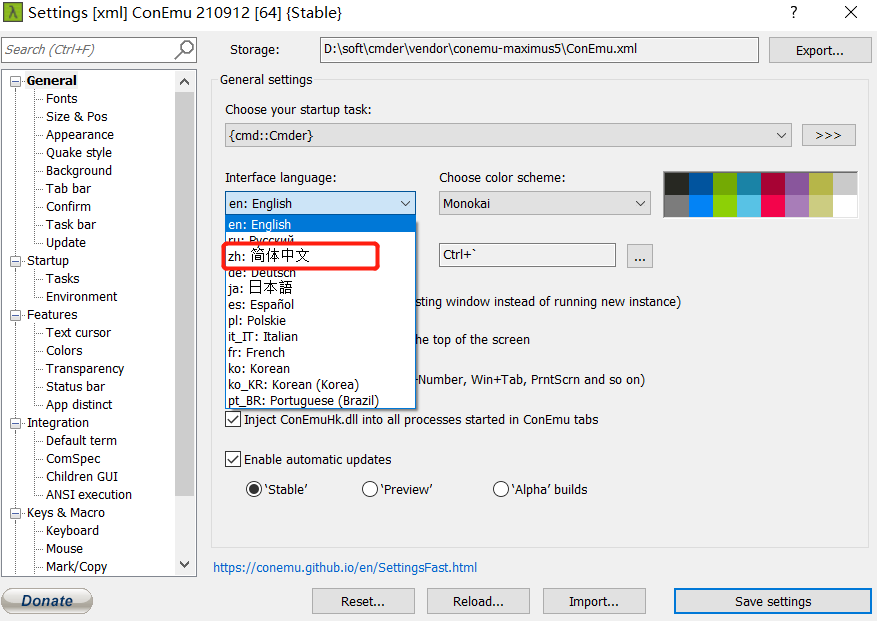
Task: Open the ANSI execution settings page
Action: pyautogui.click(x=89, y=495)
